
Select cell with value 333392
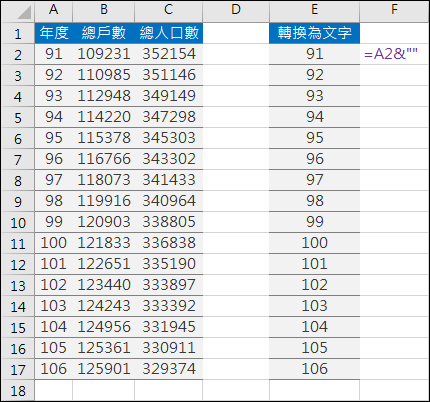(169, 306)
